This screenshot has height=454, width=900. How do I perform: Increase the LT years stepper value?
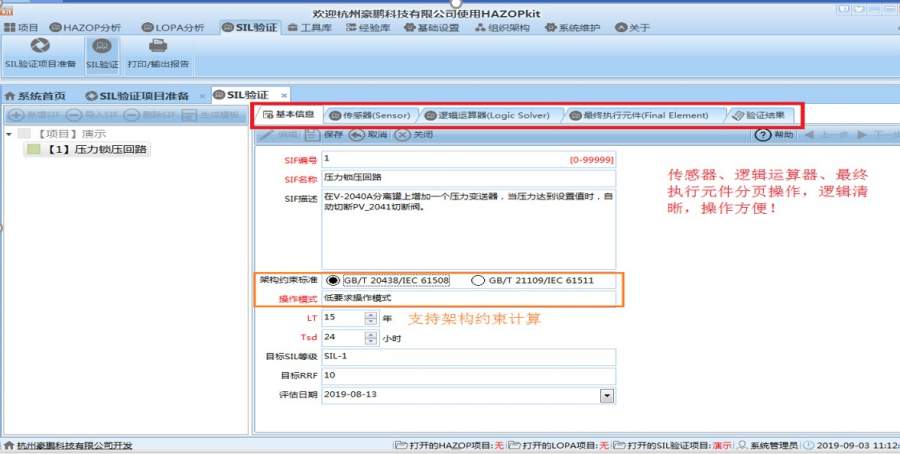click(371, 314)
